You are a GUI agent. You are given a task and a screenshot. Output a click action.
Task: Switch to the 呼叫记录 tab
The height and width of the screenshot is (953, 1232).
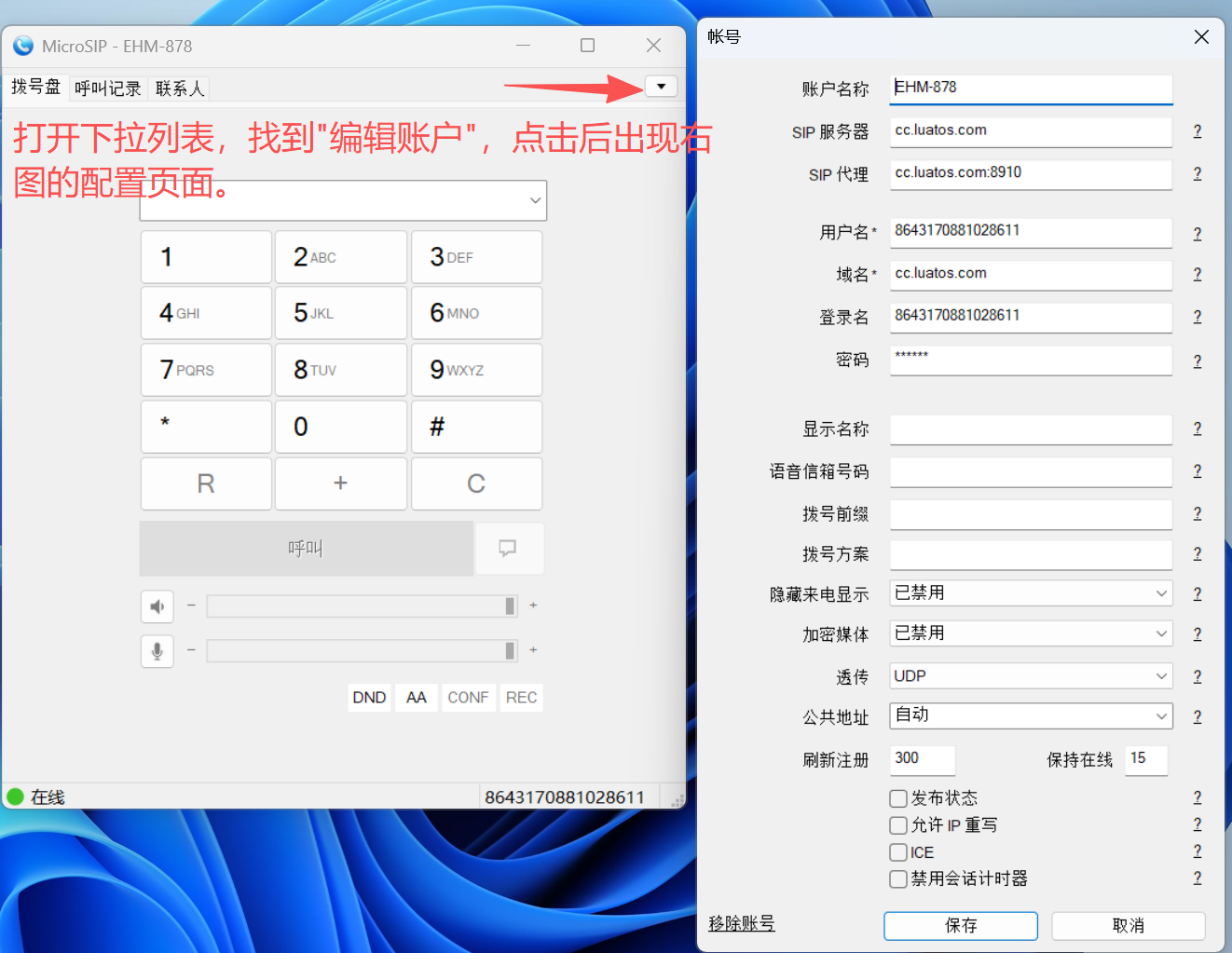coord(108,88)
